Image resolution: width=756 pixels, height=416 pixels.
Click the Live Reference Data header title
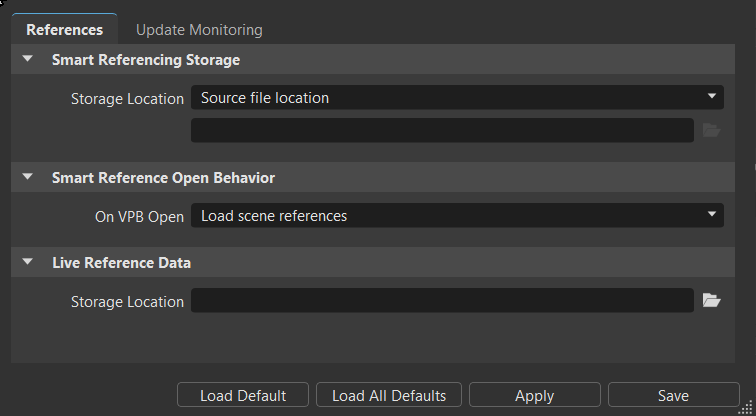tap(121, 263)
